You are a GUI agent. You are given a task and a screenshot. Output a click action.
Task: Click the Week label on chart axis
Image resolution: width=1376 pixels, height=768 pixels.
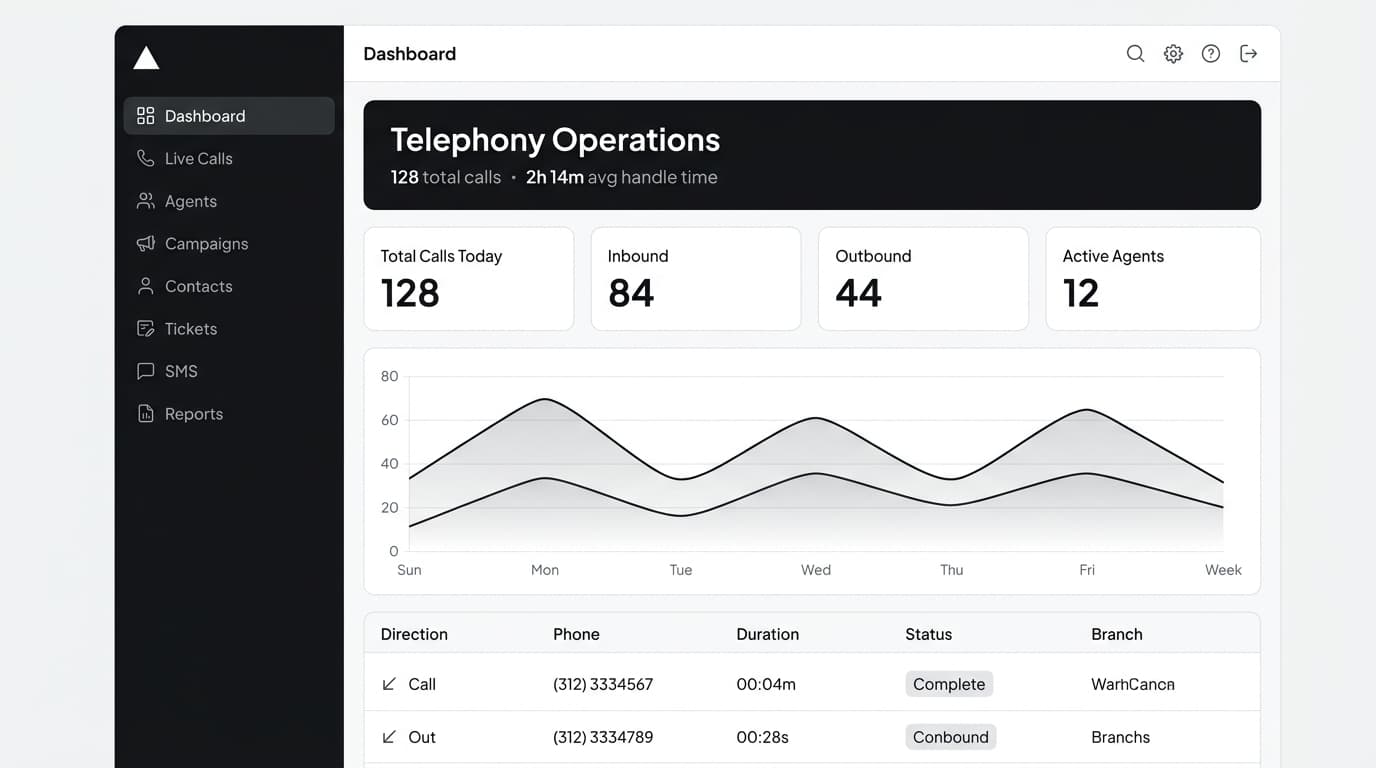pyautogui.click(x=1223, y=570)
